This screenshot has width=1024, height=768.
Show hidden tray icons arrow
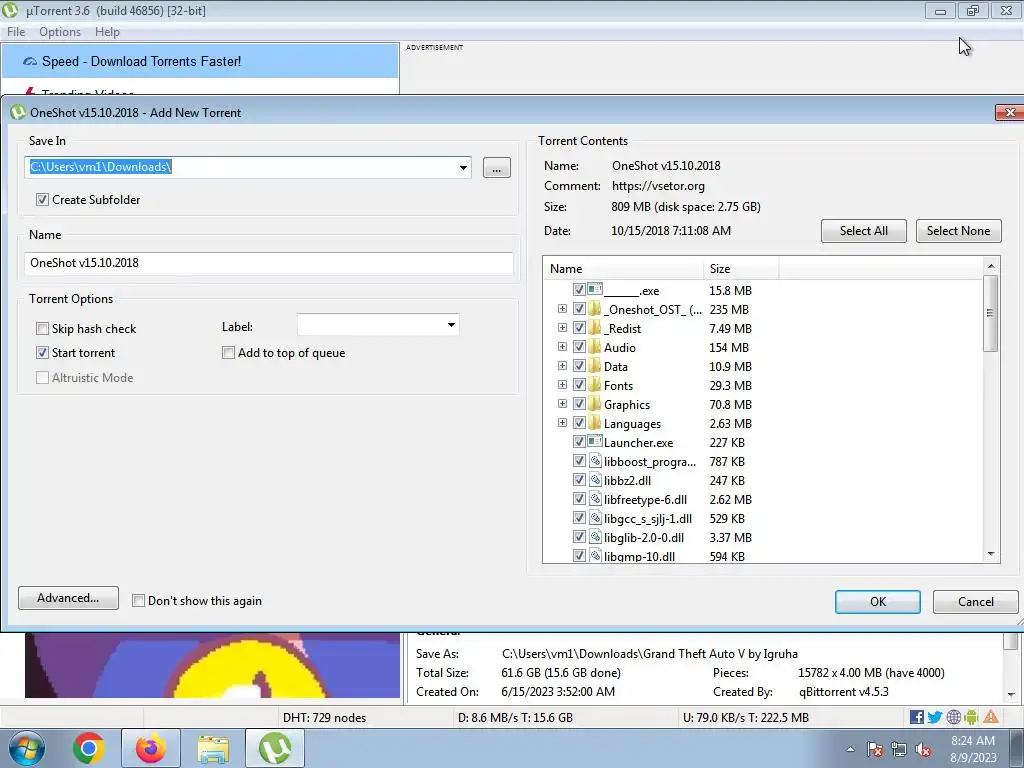pyautogui.click(x=850, y=749)
